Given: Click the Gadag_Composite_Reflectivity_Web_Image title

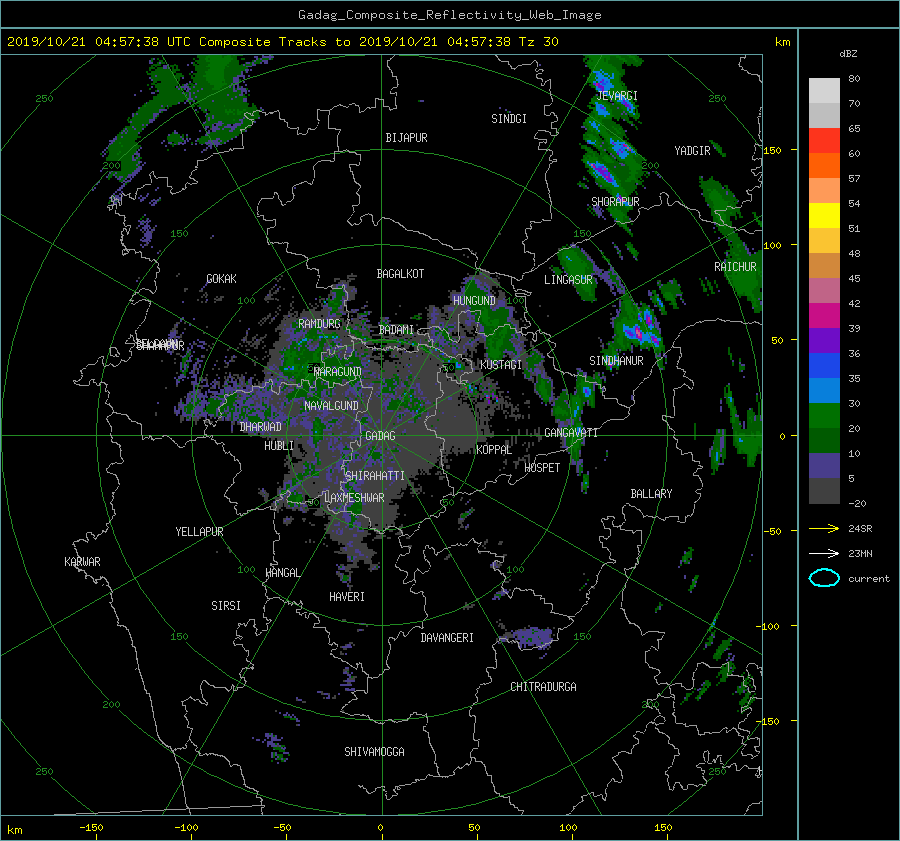Looking at the screenshot, I should click(x=449, y=15).
